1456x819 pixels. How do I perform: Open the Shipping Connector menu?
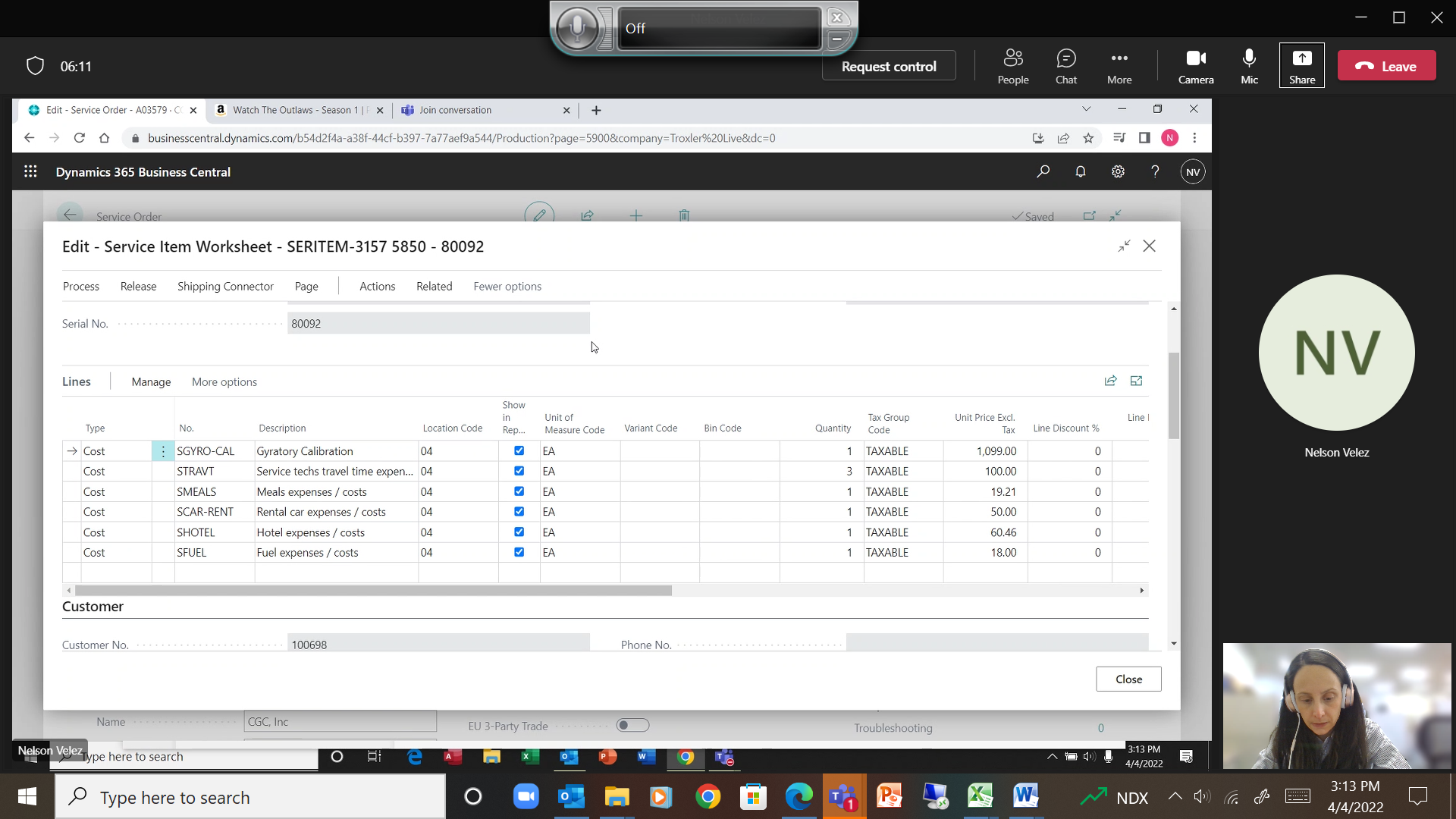(225, 287)
